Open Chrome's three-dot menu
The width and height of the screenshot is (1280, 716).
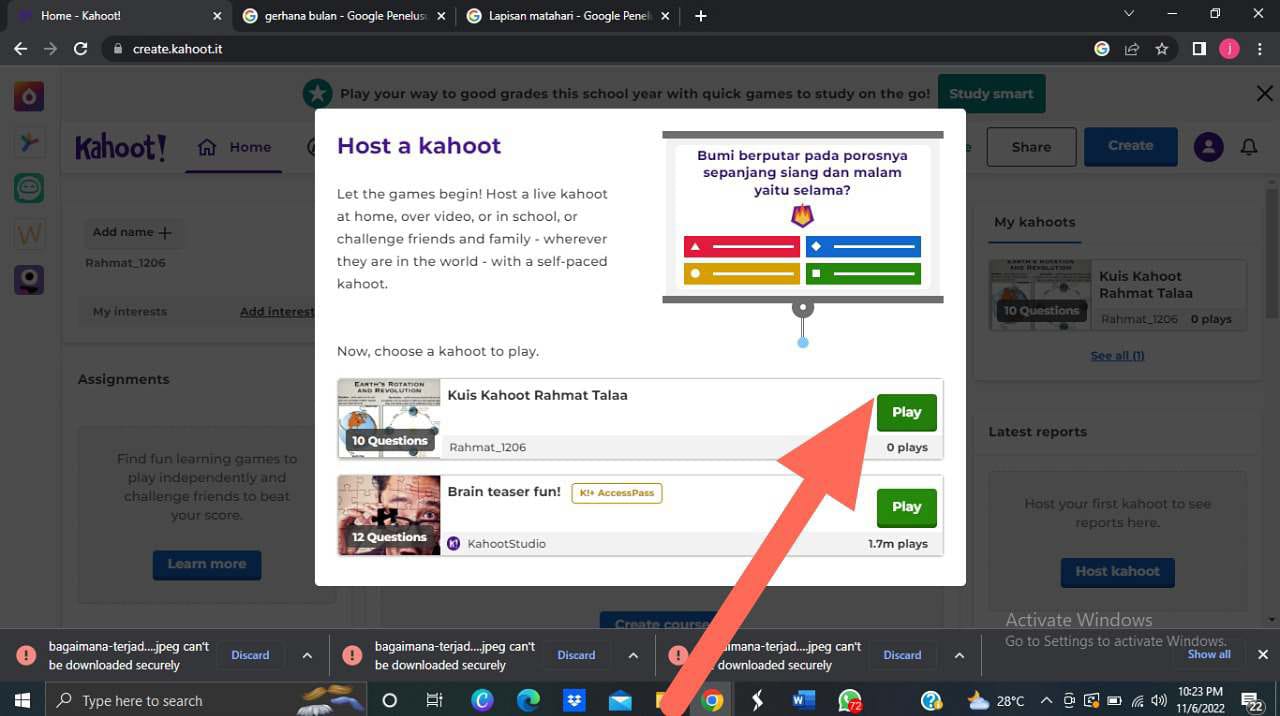(x=1259, y=48)
